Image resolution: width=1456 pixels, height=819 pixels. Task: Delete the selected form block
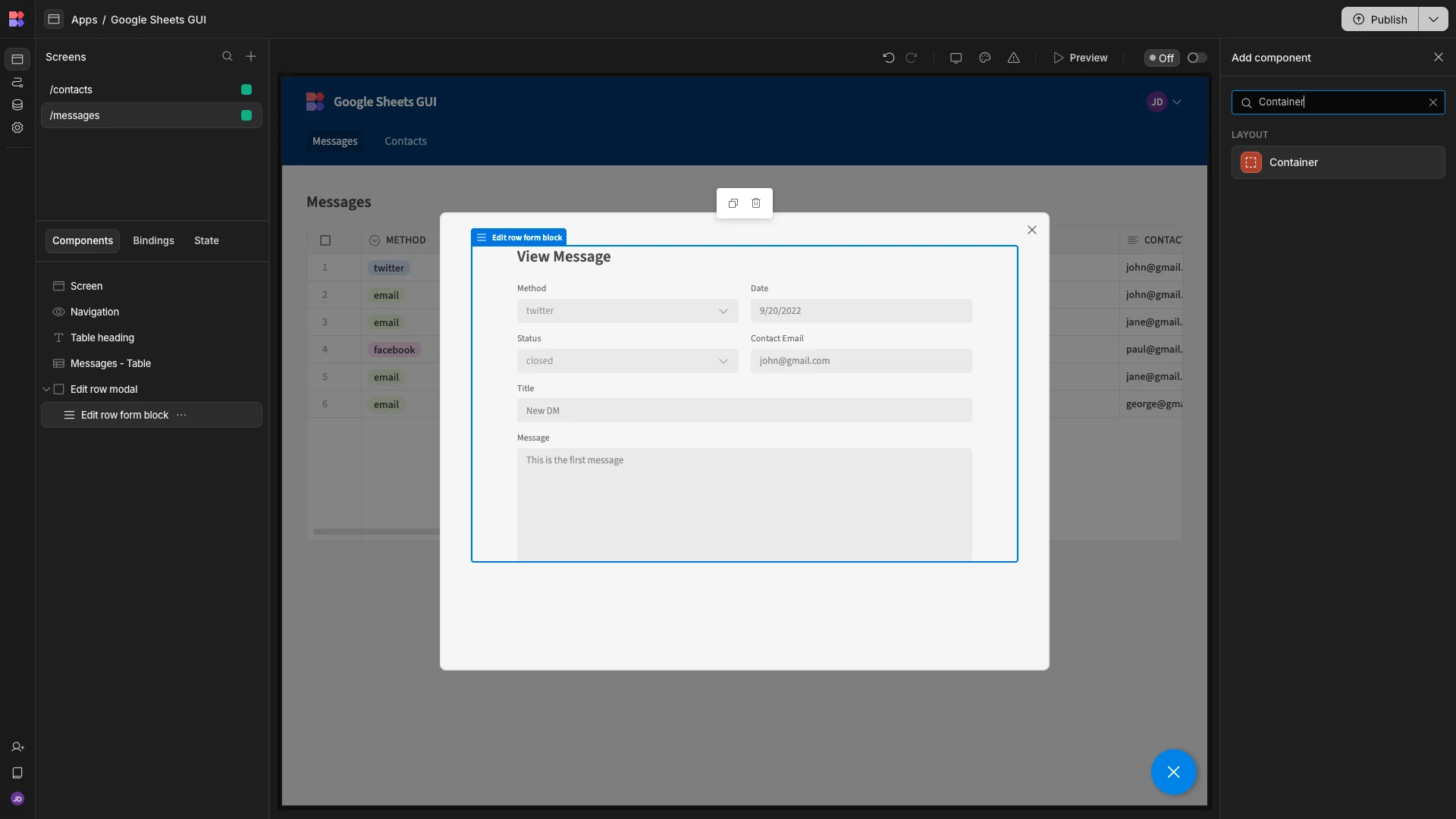(x=756, y=203)
